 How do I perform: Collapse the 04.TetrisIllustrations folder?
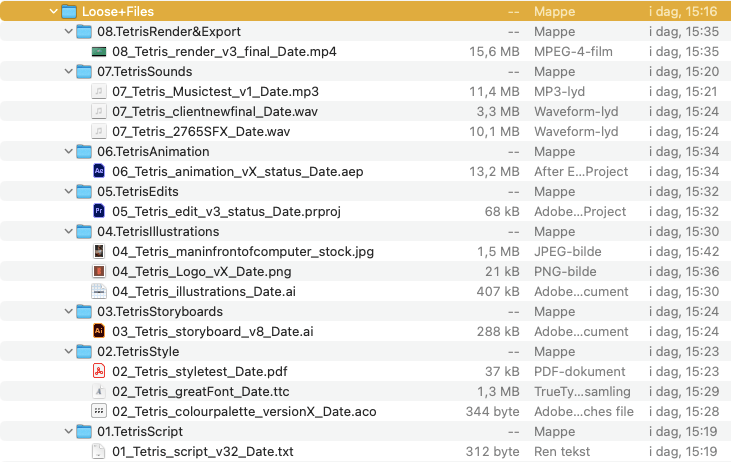click(x=68, y=231)
